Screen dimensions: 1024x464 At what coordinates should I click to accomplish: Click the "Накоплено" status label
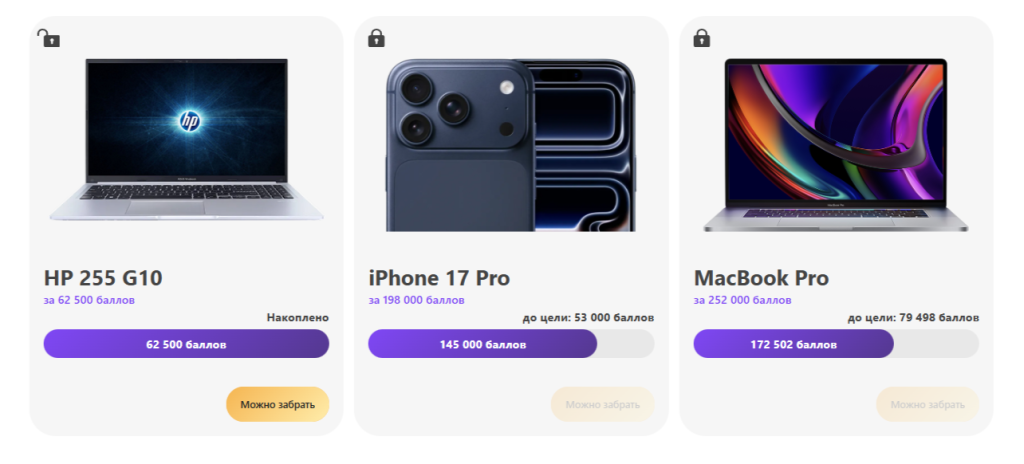pyautogui.click(x=297, y=318)
